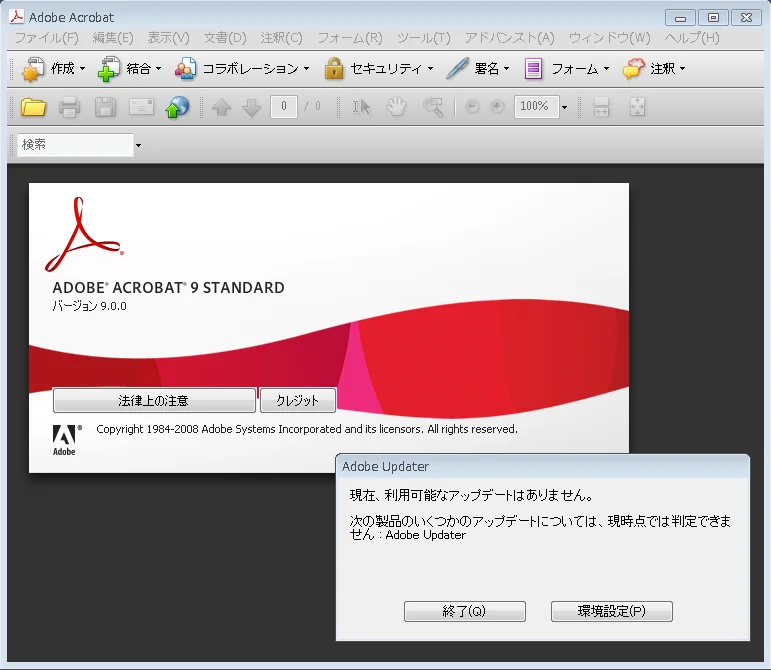The image size is (771, 670).
Task: Choose the Marquee Zoom tool
Action: [x=433, y=107]
